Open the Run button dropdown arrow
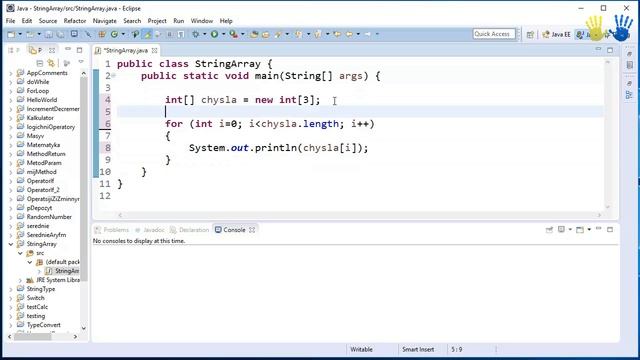Viewport: 640px width, 360px height. (223, 34)
